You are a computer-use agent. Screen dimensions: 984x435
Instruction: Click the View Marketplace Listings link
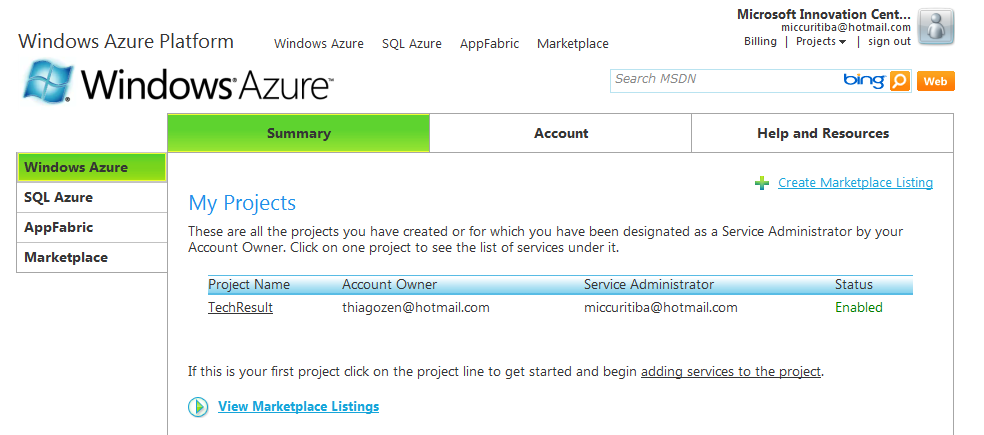299,407
